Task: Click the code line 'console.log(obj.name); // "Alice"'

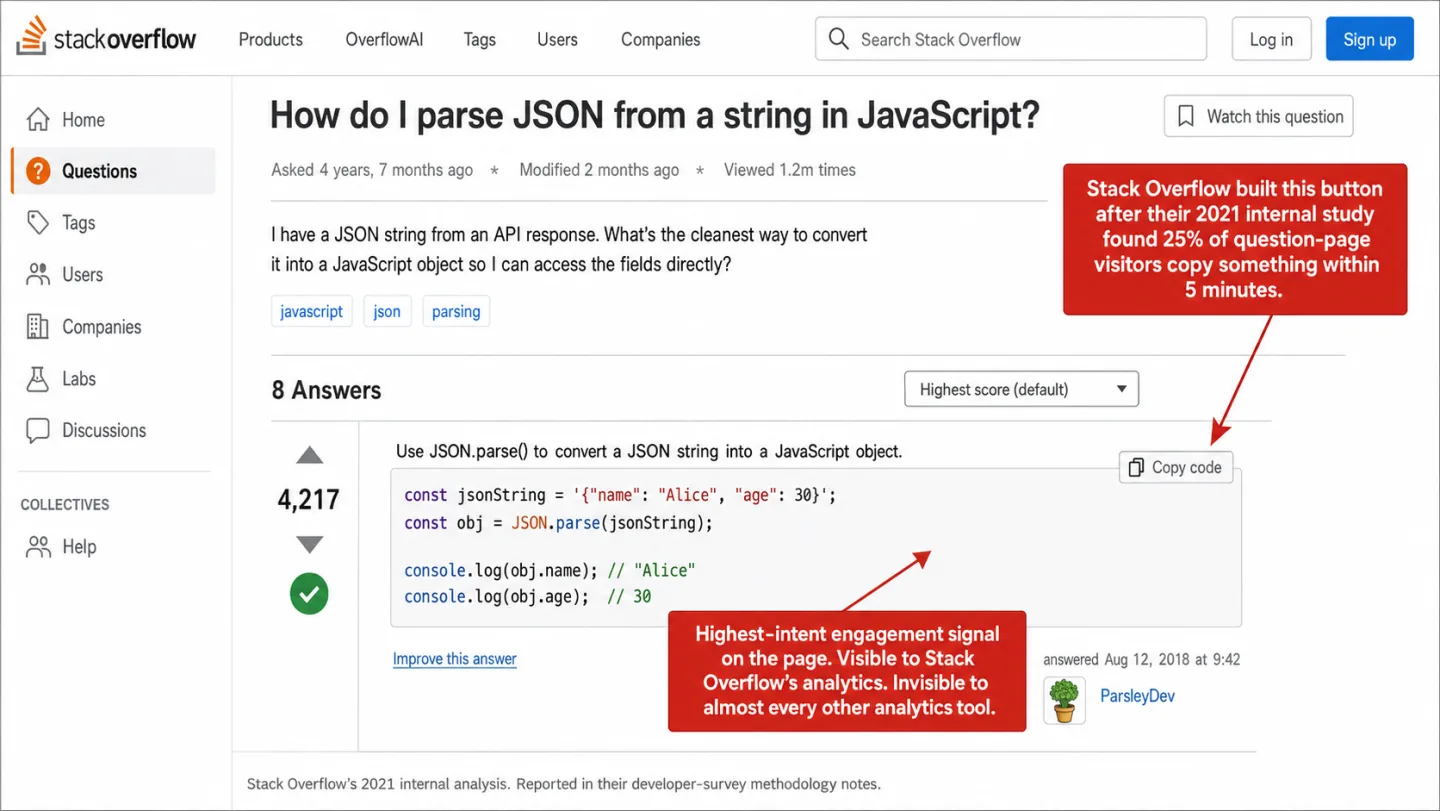Action: 550,571
